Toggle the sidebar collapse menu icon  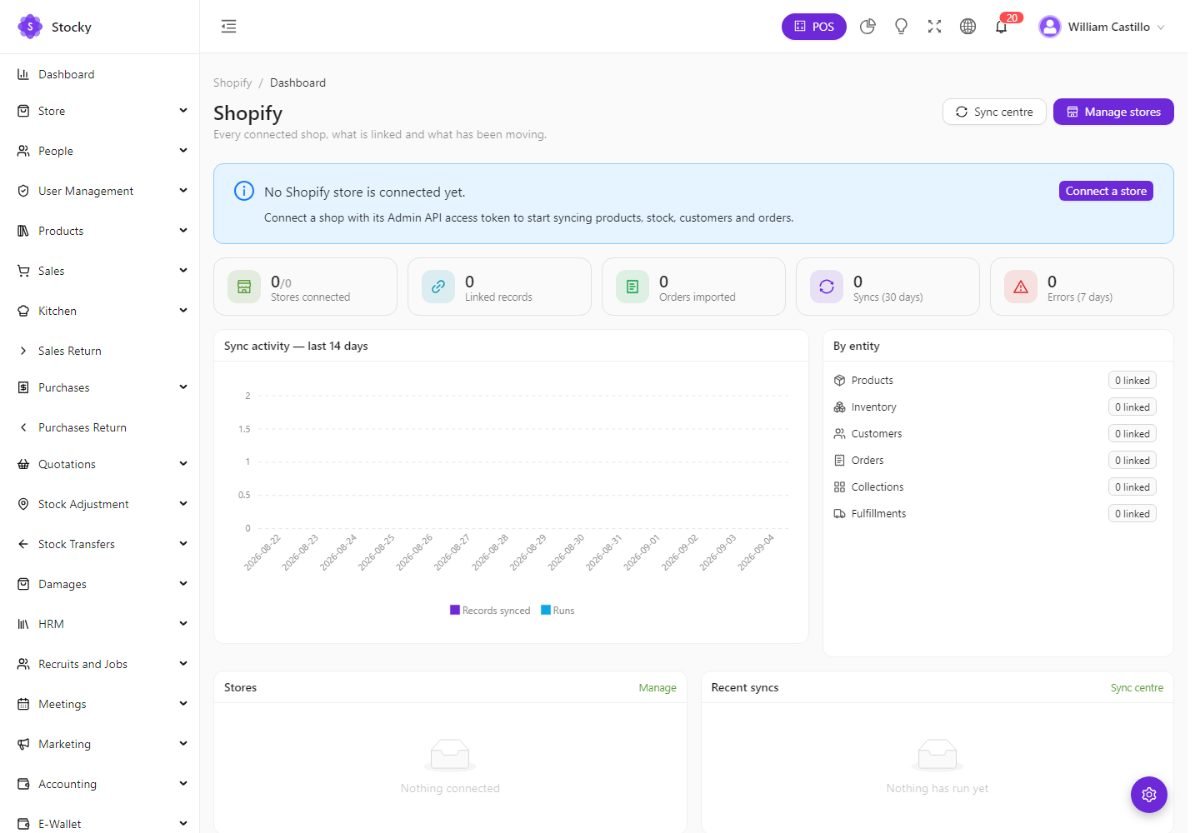pyautogui.click(x=229, y=27)
